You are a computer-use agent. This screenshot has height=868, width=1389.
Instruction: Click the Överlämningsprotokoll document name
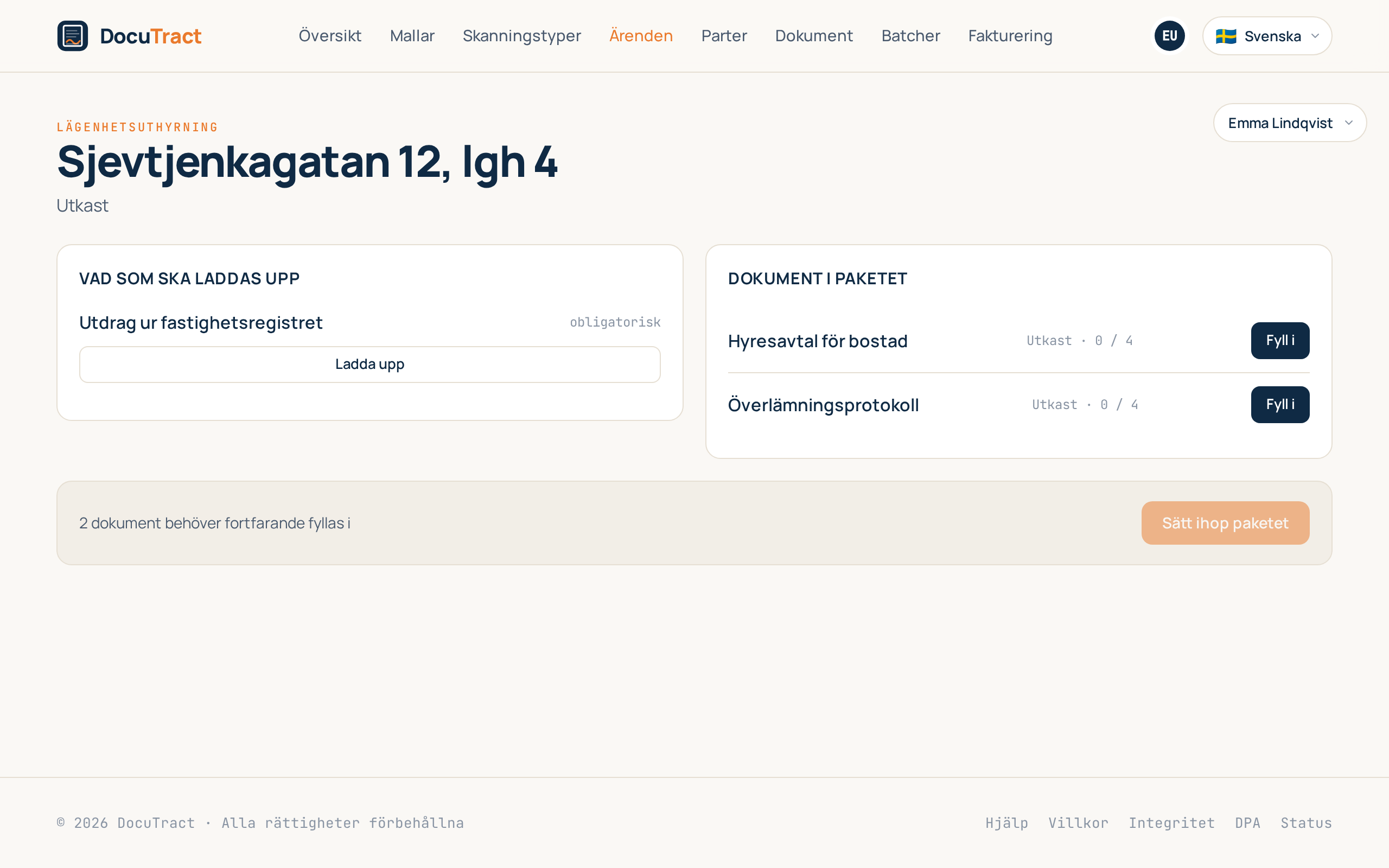pos(823,405)
